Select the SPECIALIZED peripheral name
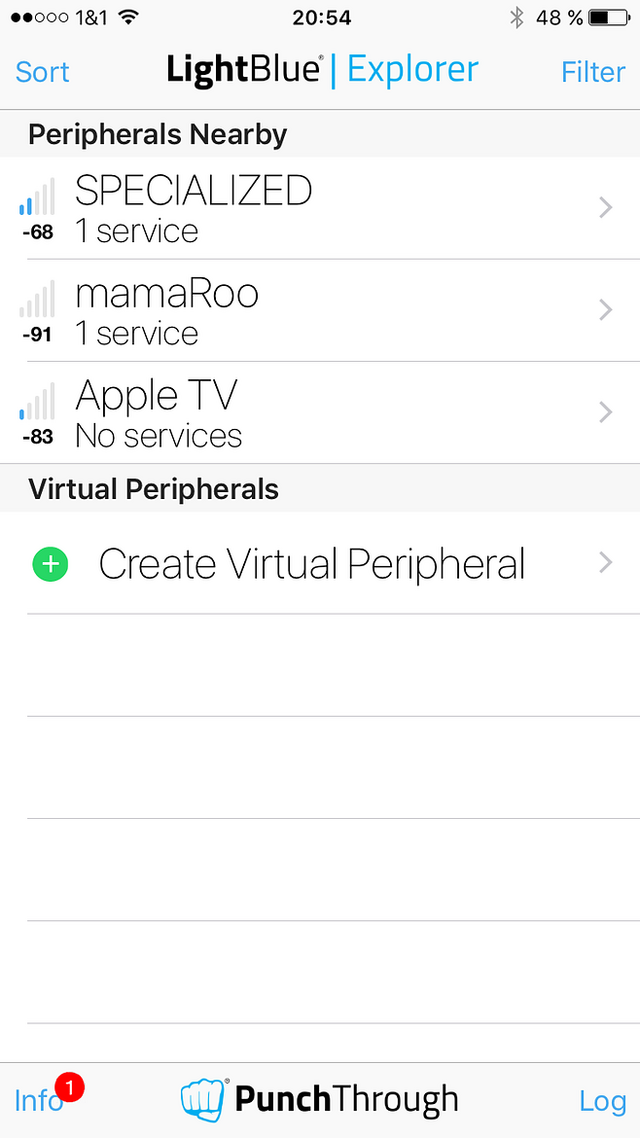Viewport: 640px width, 1138px height. 194,192
